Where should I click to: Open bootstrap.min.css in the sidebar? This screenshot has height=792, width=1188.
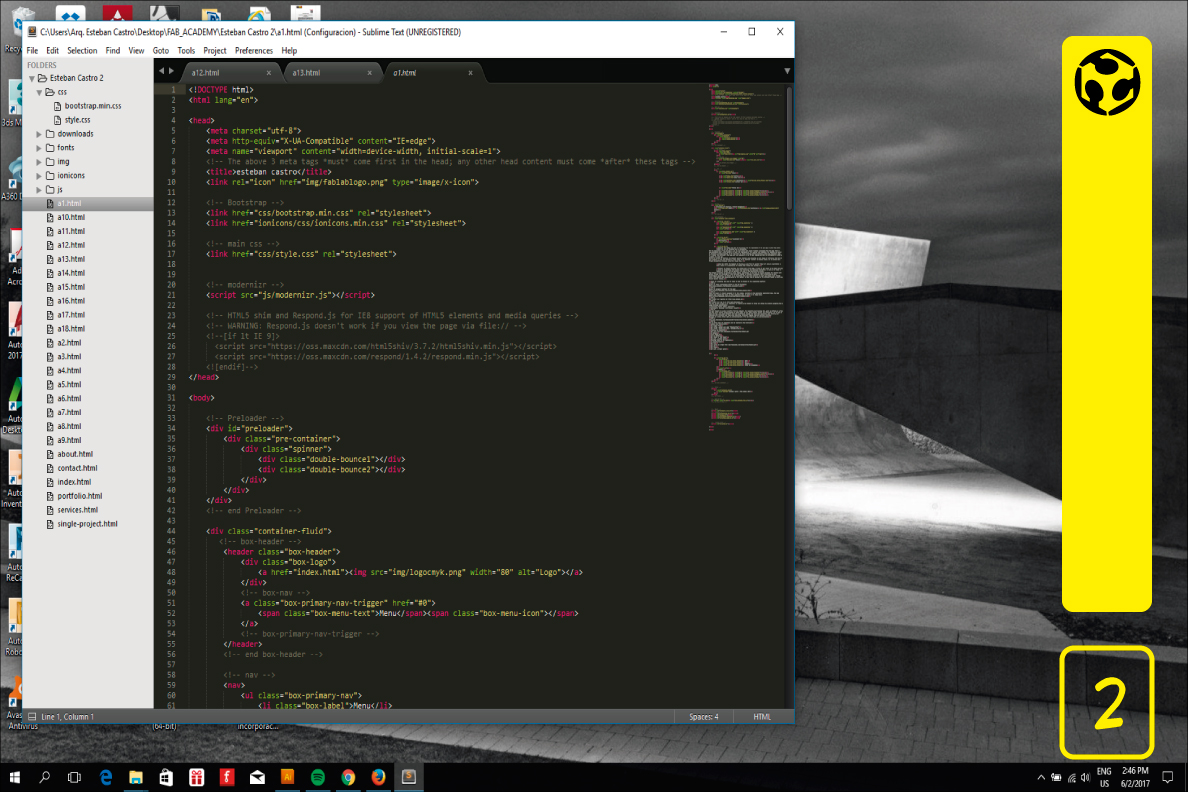[92, 106]
